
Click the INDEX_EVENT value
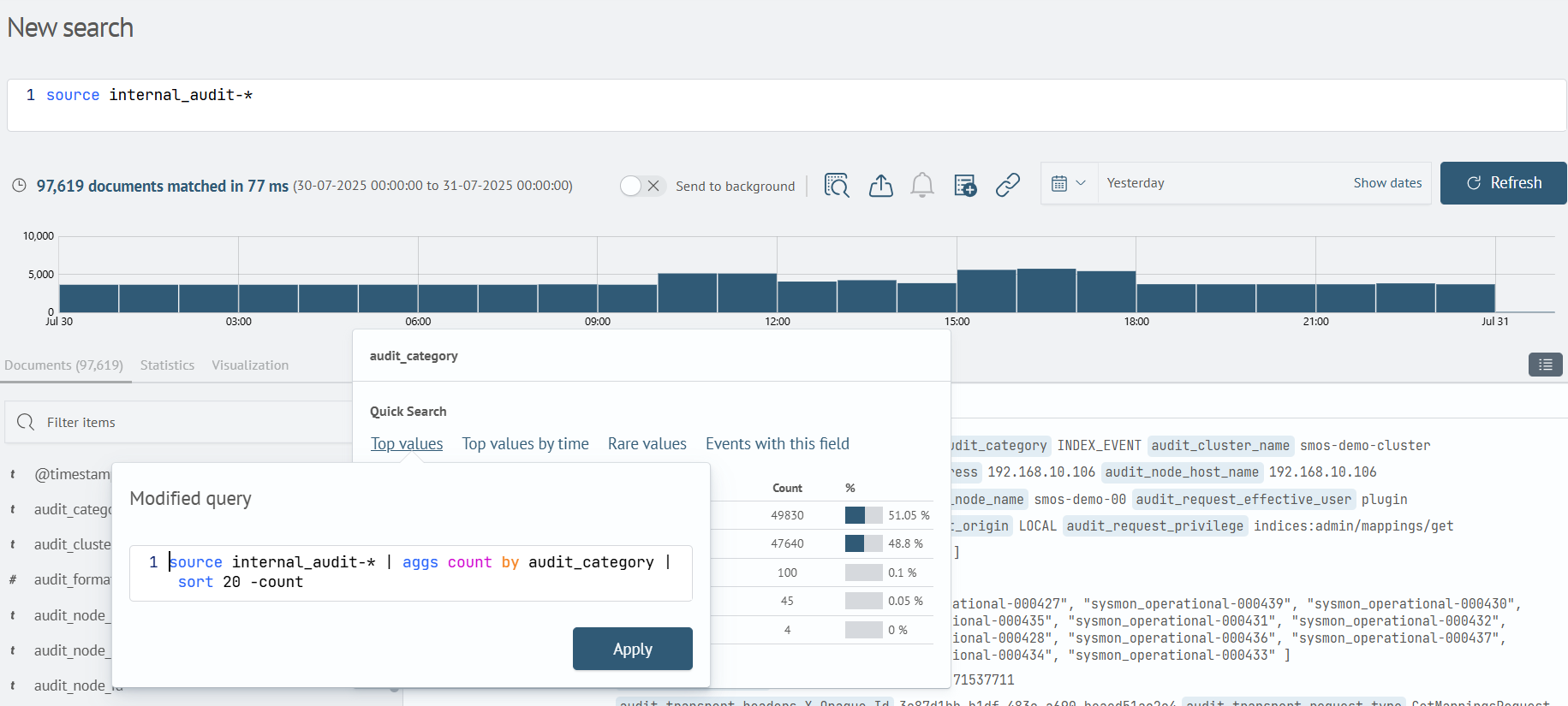1099,445
